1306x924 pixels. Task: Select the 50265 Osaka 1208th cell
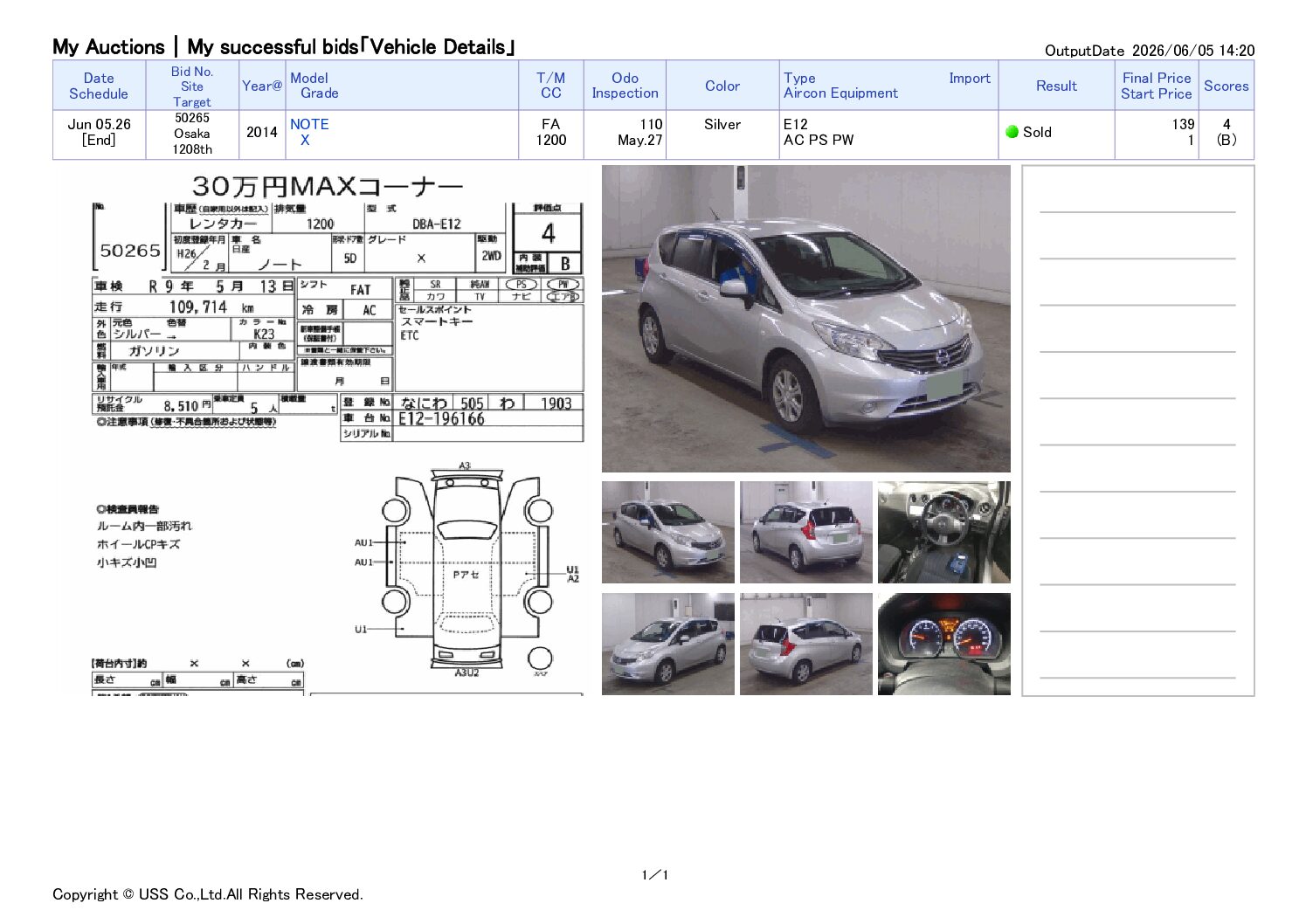pos(192,134)
